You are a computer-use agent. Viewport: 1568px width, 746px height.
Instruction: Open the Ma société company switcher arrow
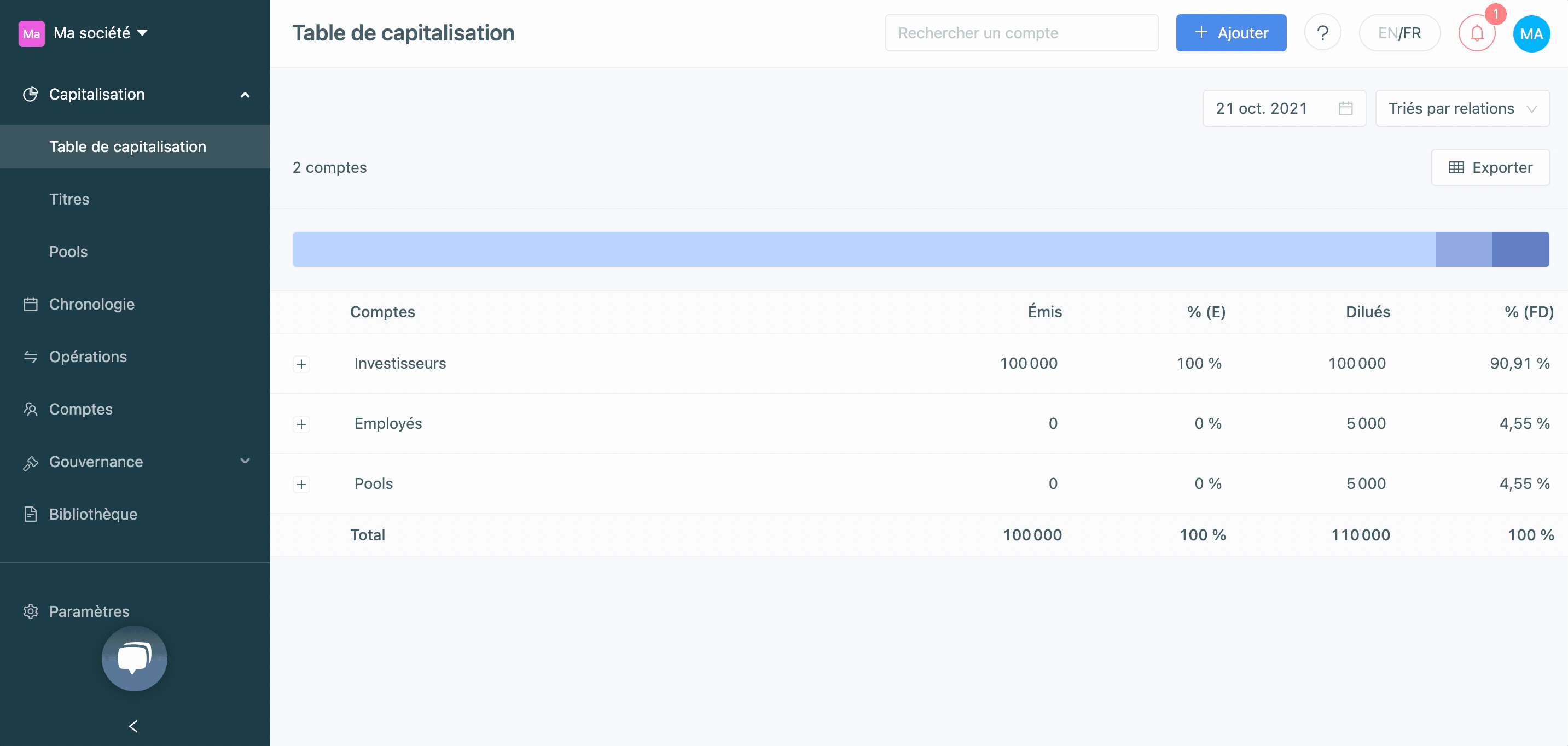click(142, 33)
